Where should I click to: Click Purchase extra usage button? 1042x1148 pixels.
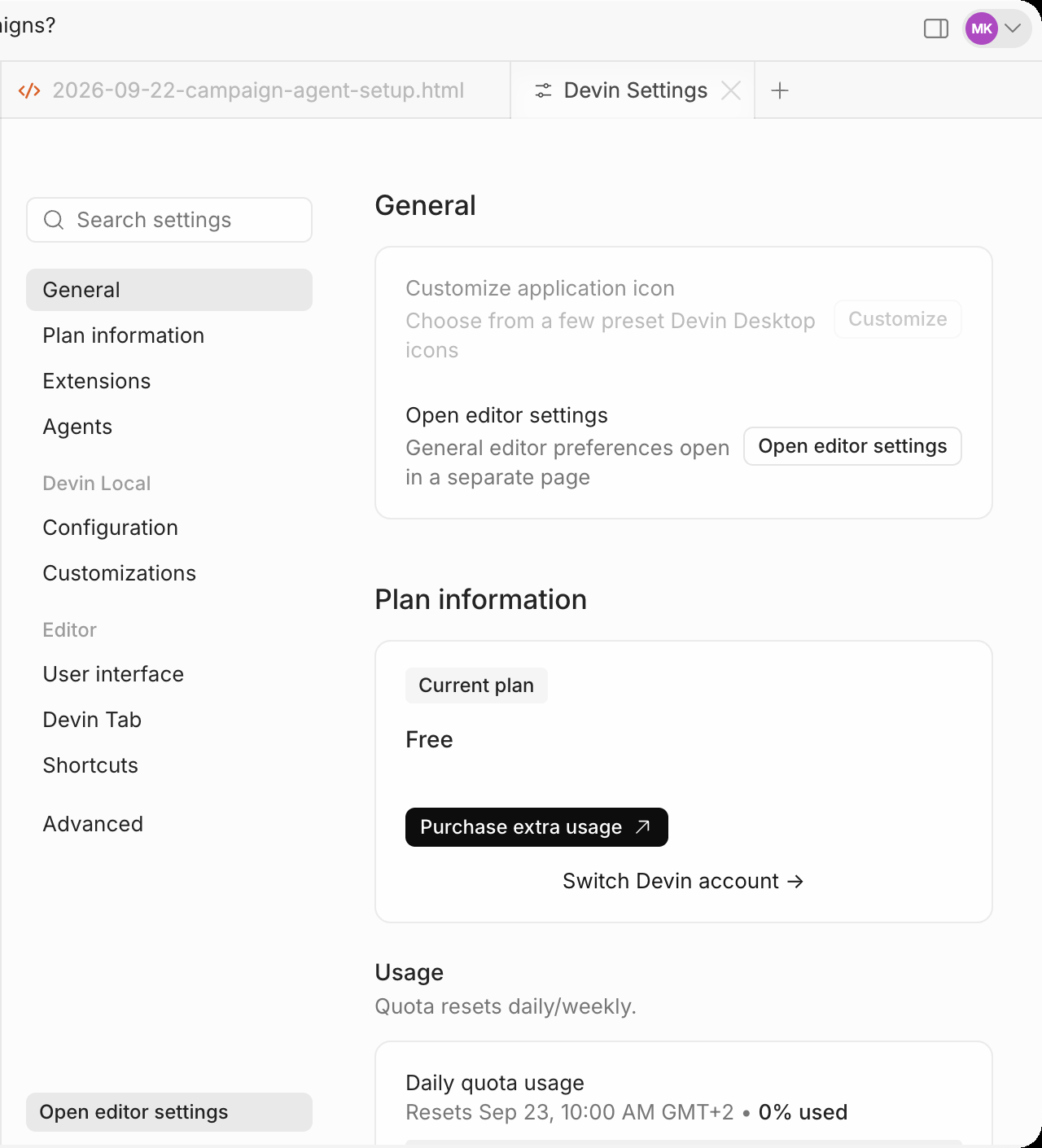(536, 827)
